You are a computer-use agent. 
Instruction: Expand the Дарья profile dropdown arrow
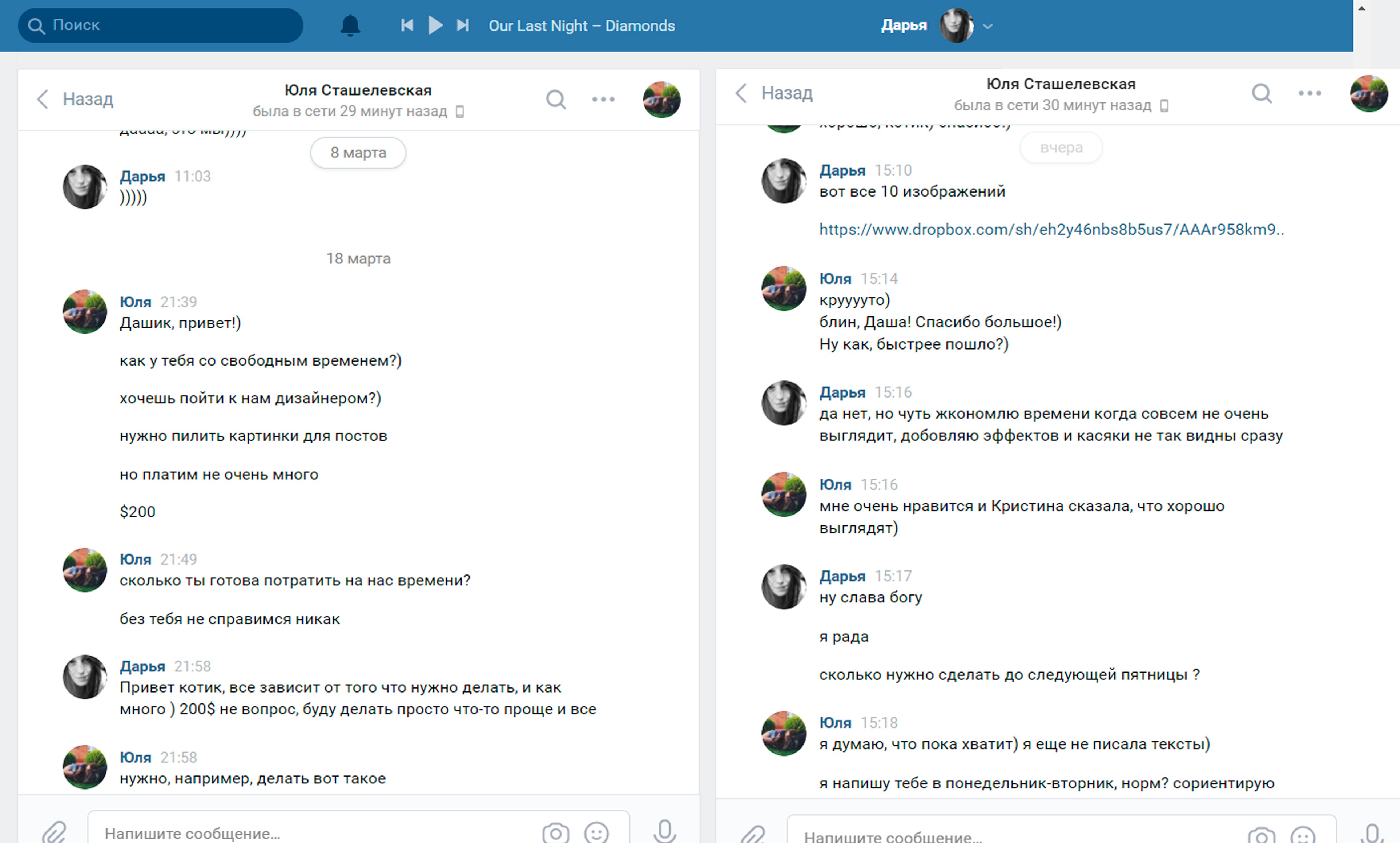click(x=988, y=26)
